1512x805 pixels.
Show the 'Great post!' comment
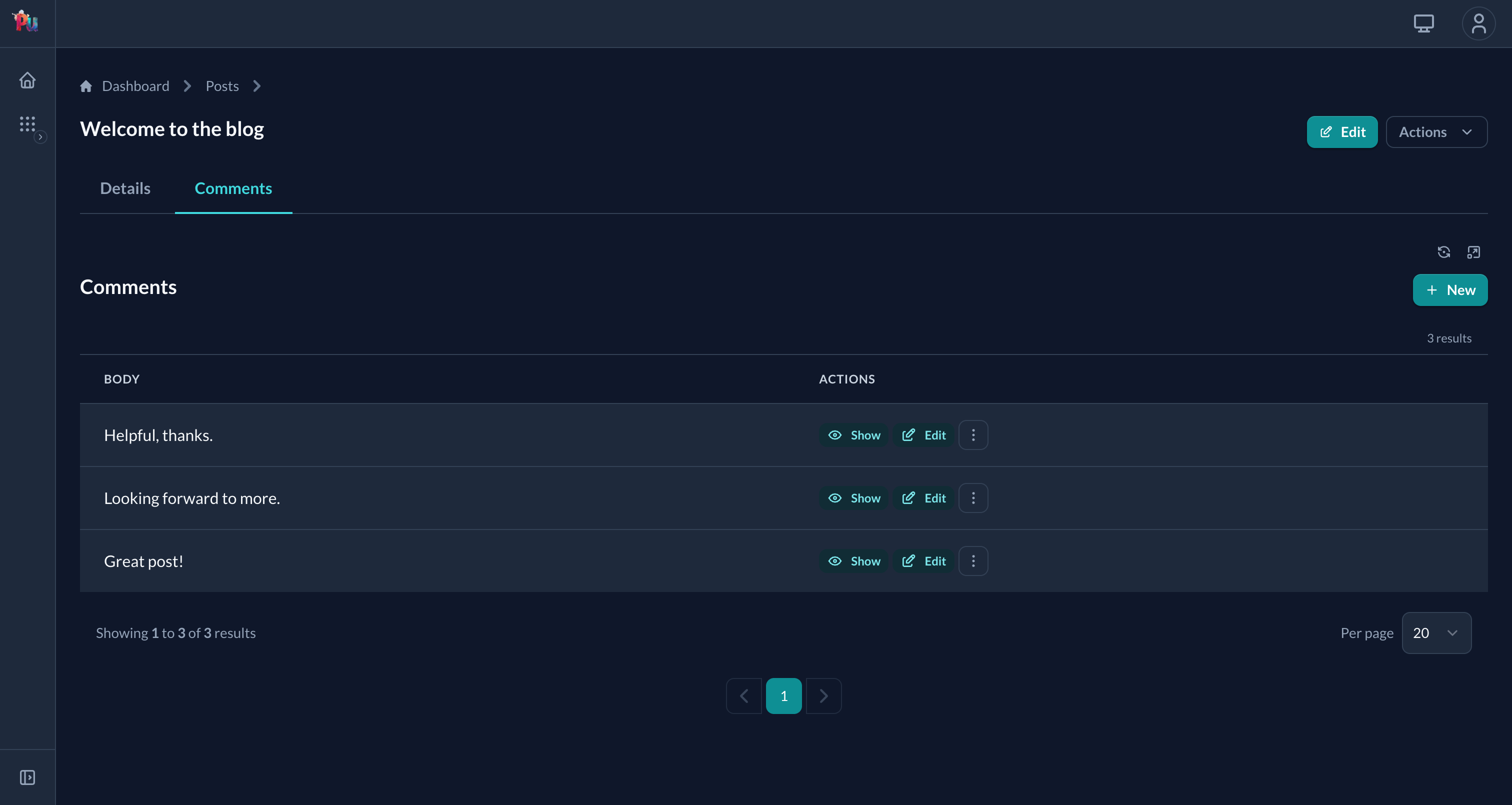pos(854,561)
